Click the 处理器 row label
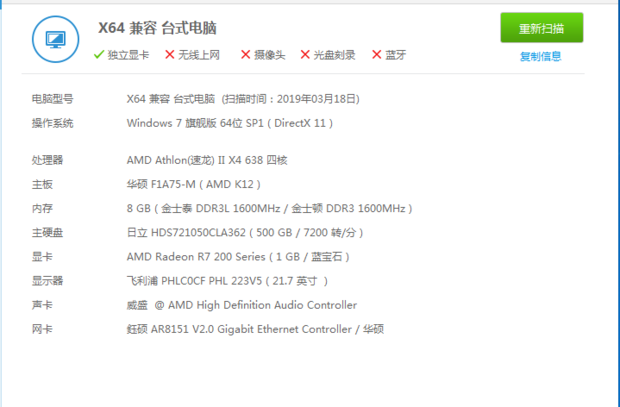Image resolution: width=620 pixels, height=407 pixels. tap(47, 160)
